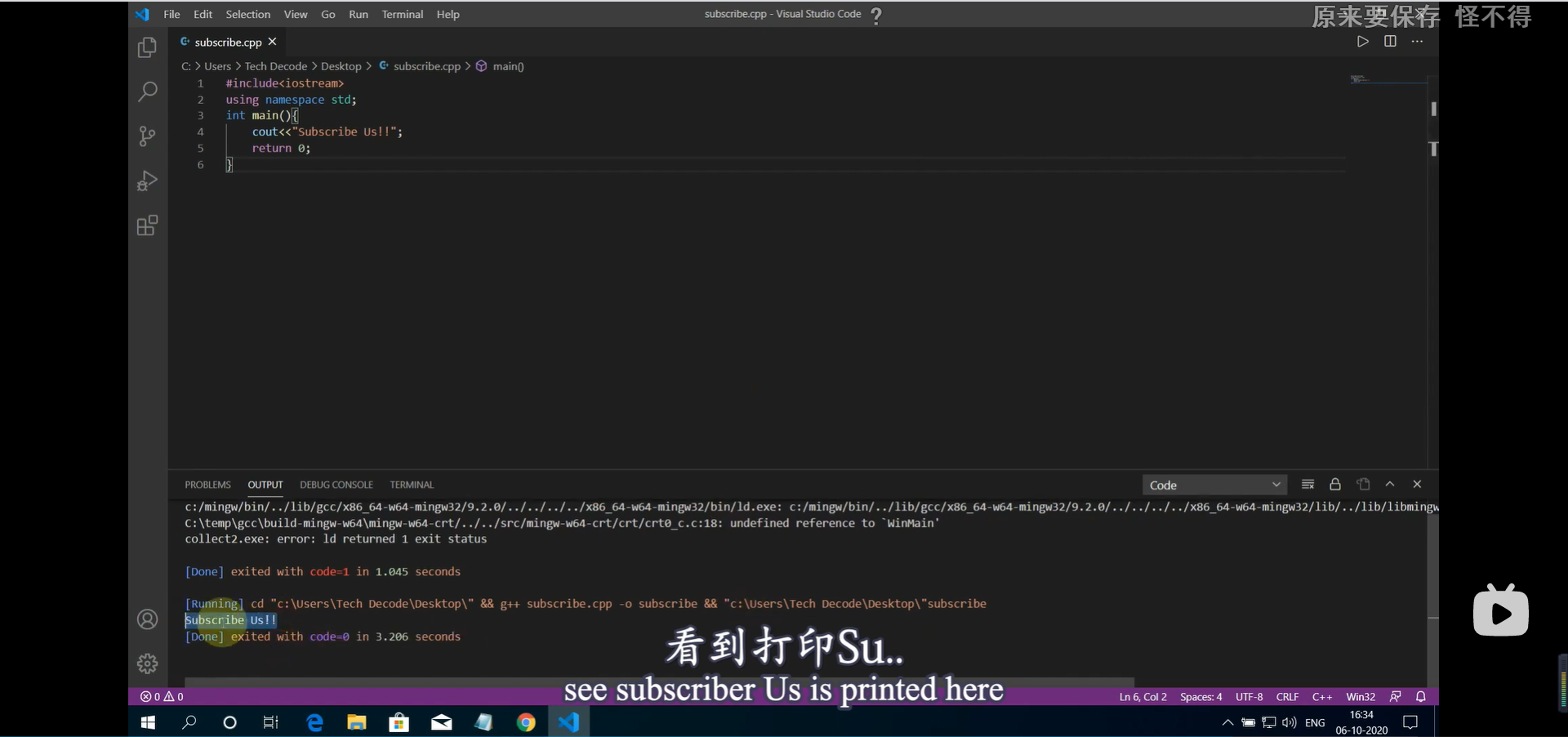Expand the main() symbol breadcrumb

[x=500, y=66]
